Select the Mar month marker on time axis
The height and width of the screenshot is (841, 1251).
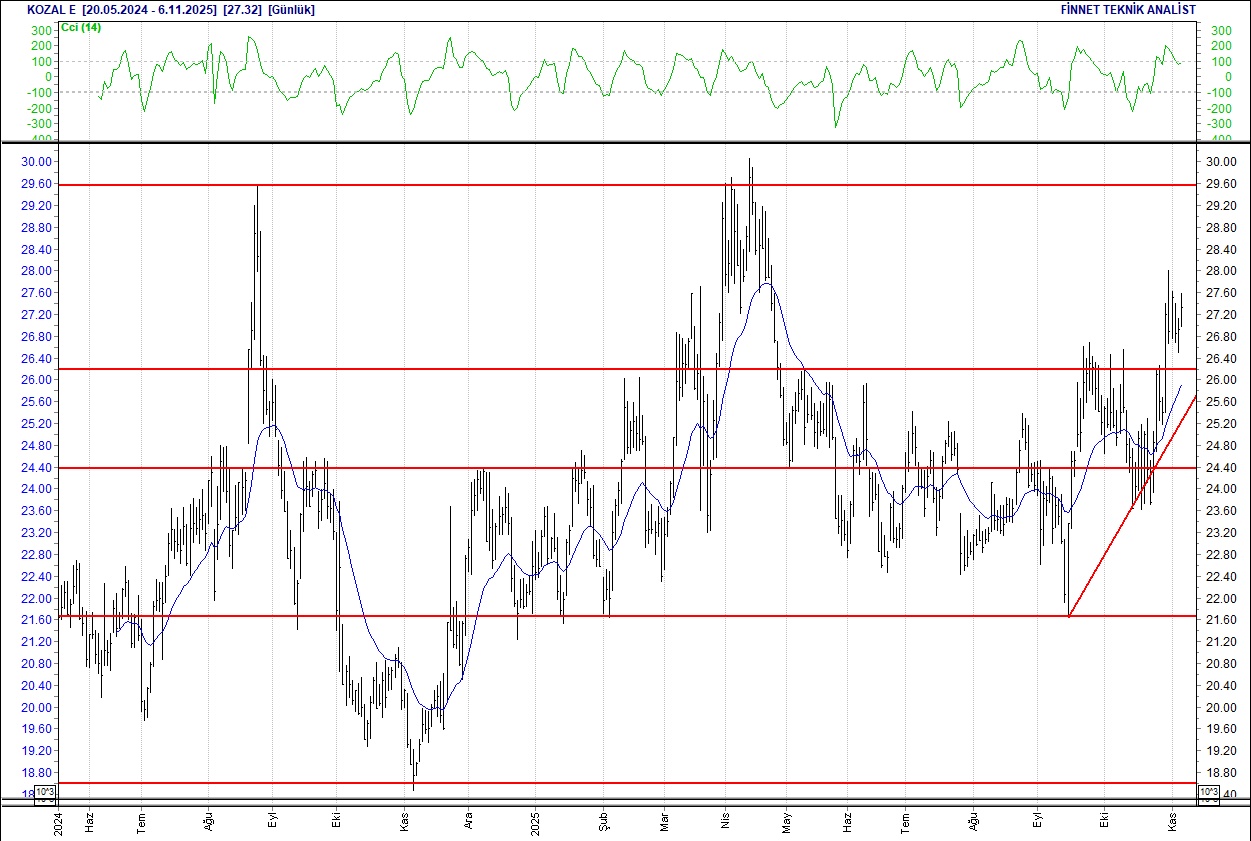tap(663, 817)
